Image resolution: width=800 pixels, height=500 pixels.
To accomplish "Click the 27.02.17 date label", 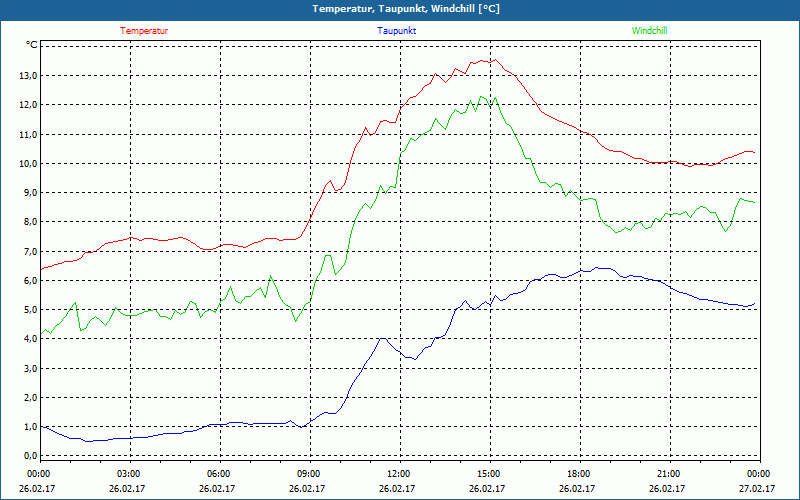I will click(x=757, y=489).
